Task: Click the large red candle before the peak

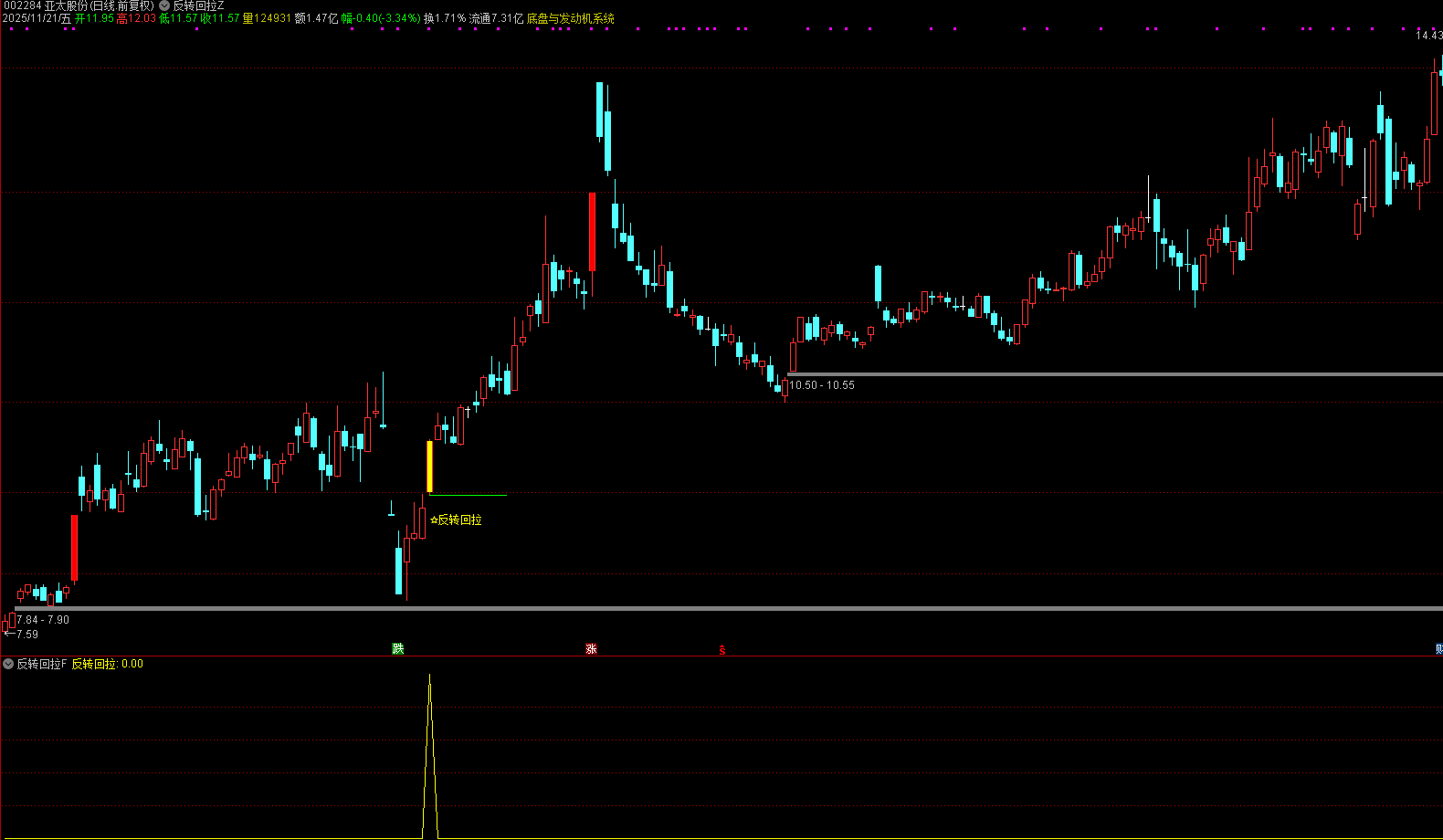Action: [x=592, y=232]
